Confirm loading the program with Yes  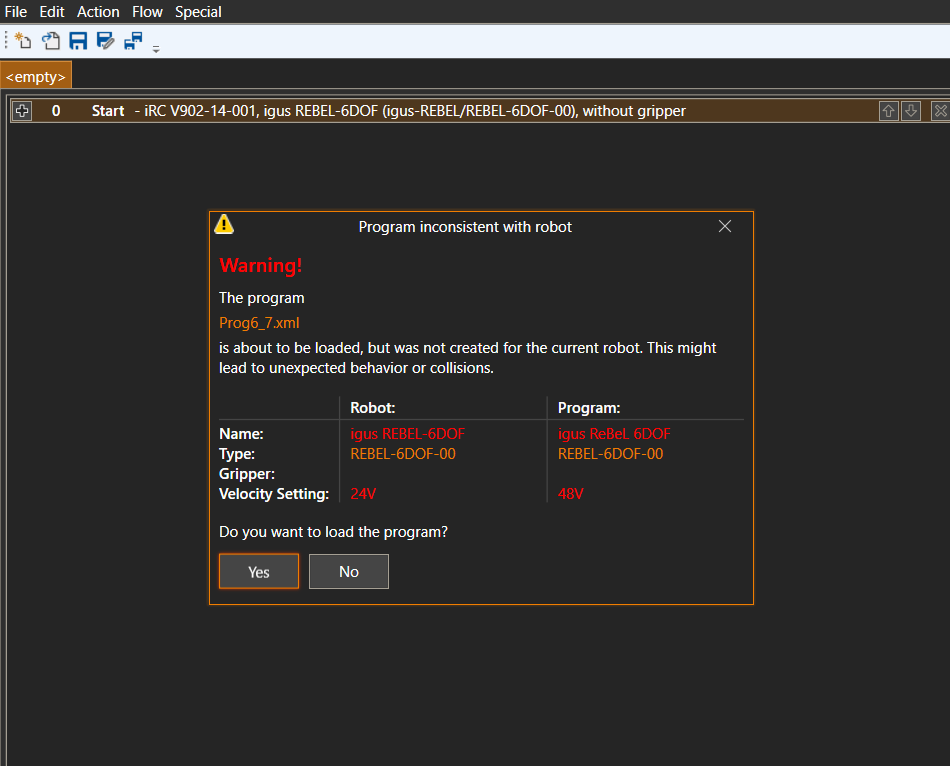(x=259, y=572)
